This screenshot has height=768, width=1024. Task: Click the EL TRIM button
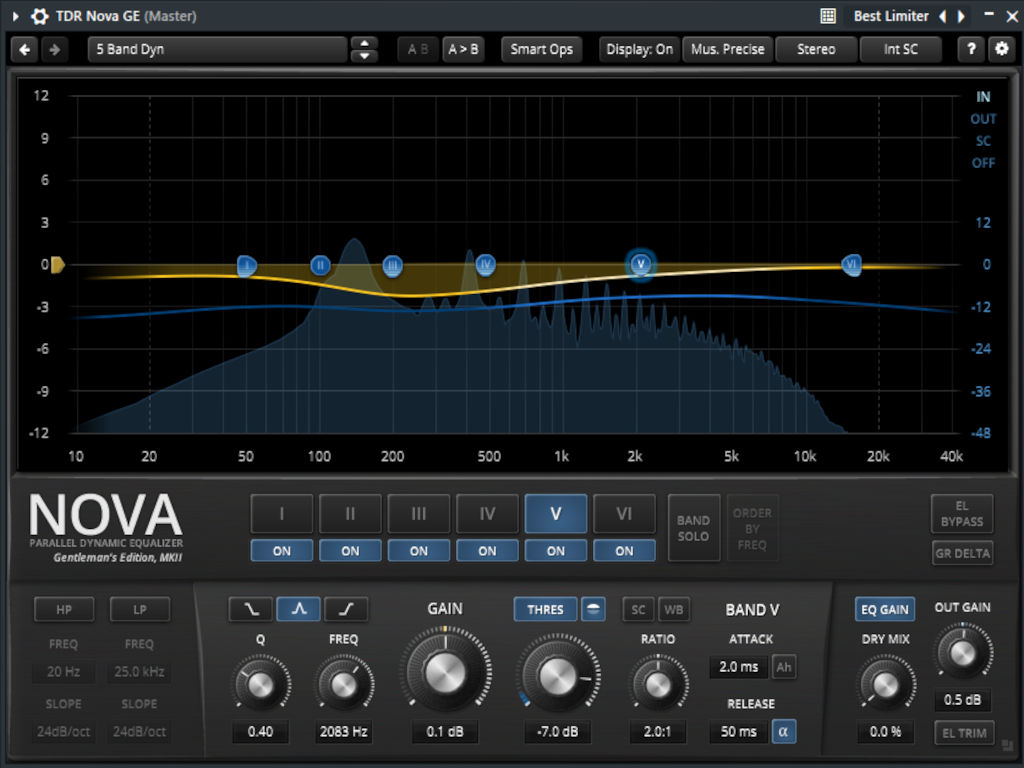964,733
